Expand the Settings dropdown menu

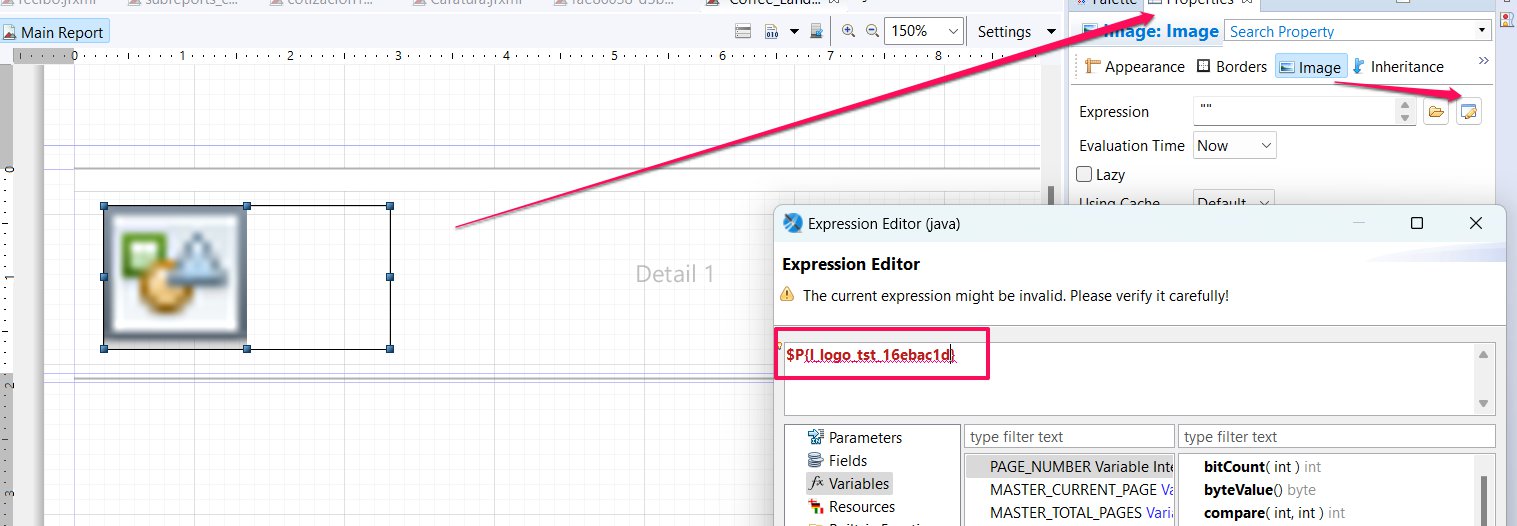pos(1016,31)
